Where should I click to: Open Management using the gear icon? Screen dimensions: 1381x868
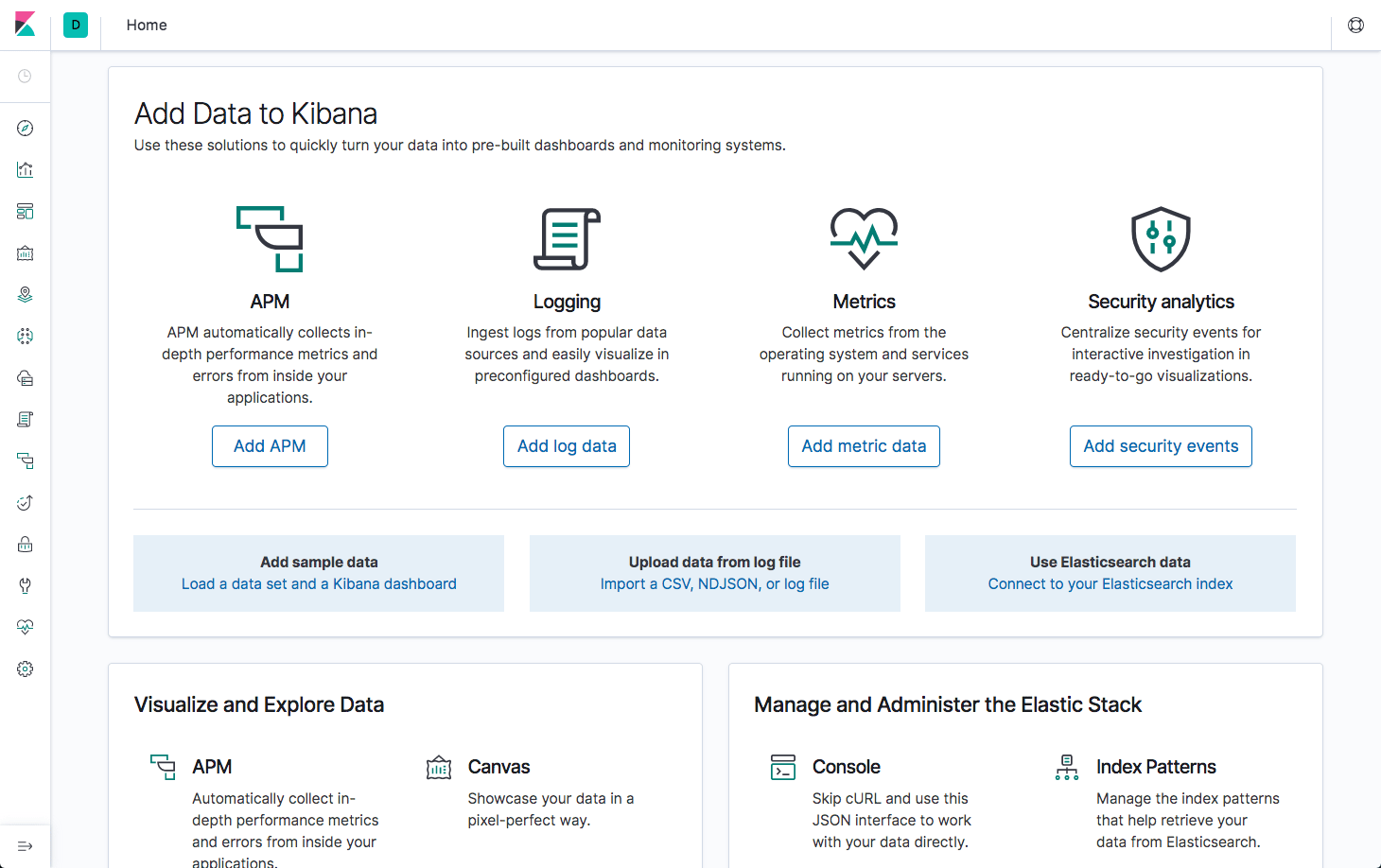pos(25,668)
